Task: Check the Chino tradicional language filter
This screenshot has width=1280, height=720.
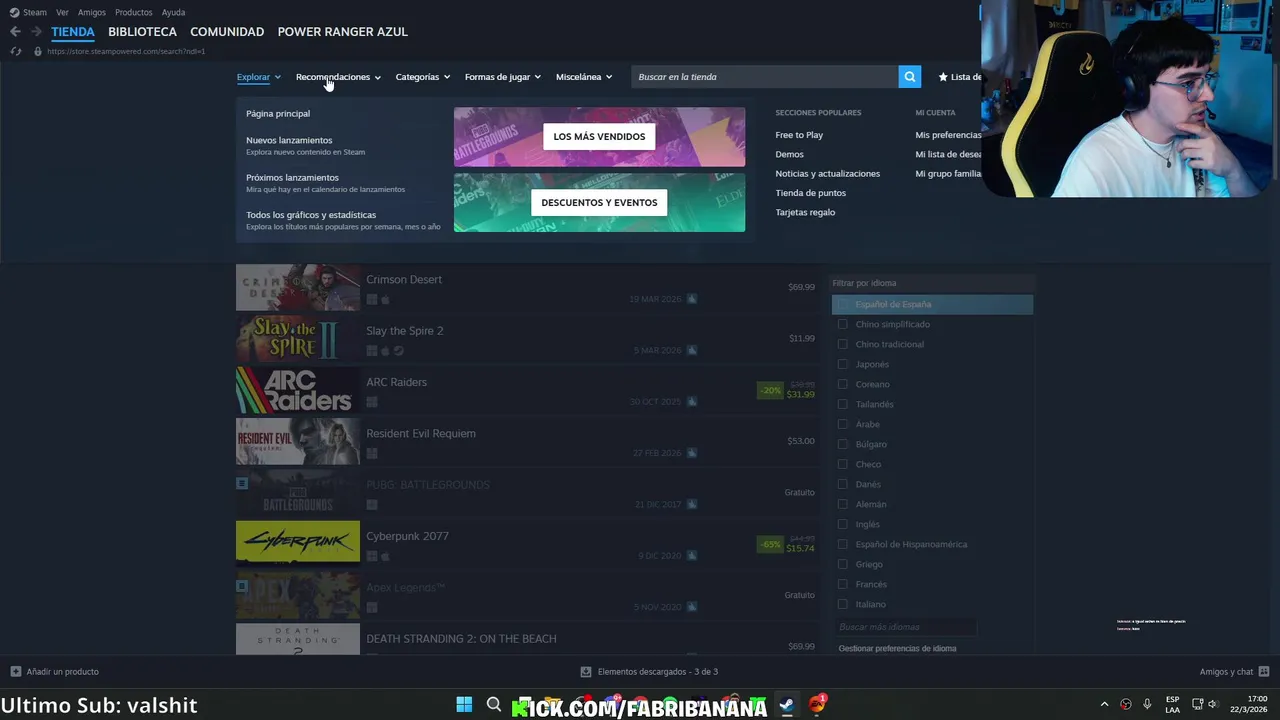Action: [842, 344]
